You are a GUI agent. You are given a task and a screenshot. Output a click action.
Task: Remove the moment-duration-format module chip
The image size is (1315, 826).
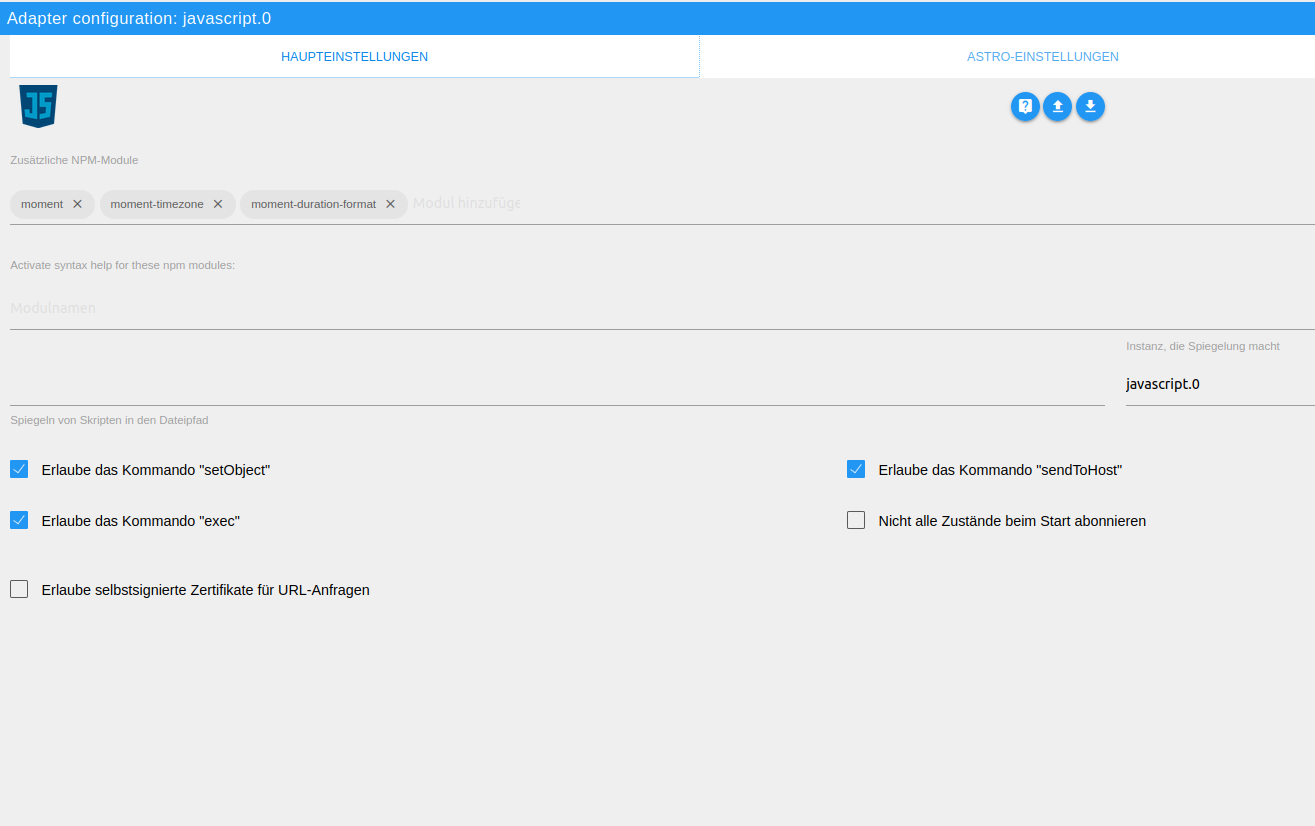point(391,204)
